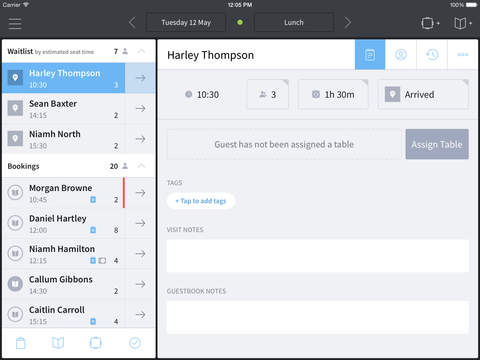Open visit history clock icon
Viewport: 480px width, 360px height.
pos(432,54)
